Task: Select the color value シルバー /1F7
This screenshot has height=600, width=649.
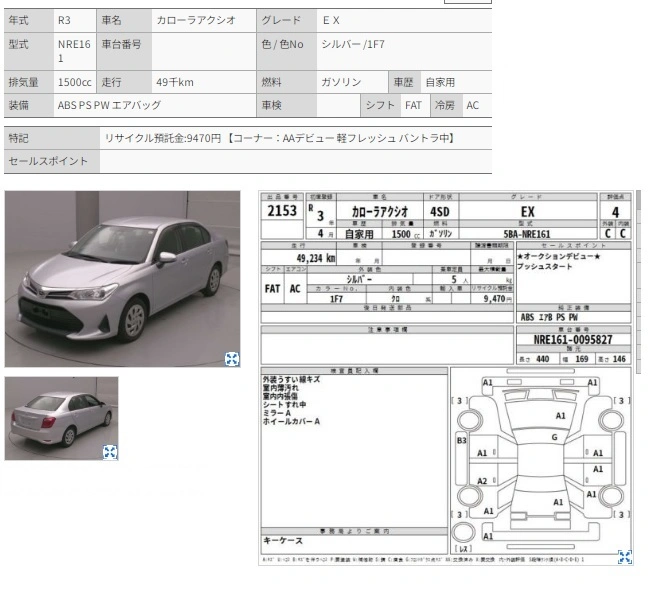Action: point(353,44)
